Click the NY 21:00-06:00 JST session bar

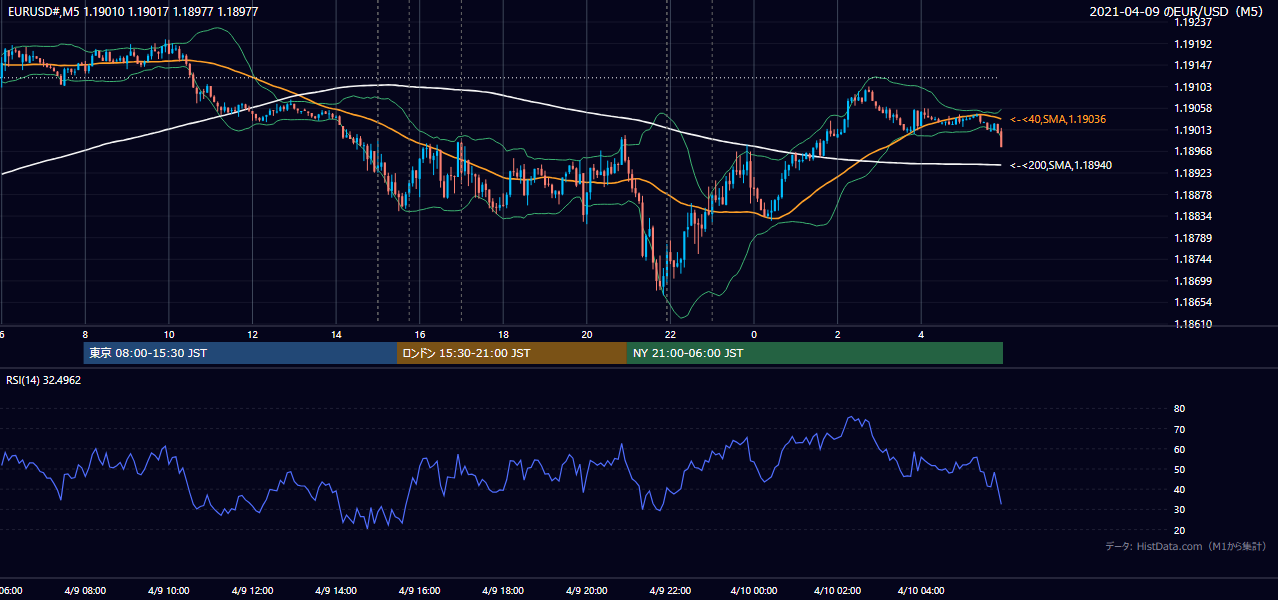point(815,353)
